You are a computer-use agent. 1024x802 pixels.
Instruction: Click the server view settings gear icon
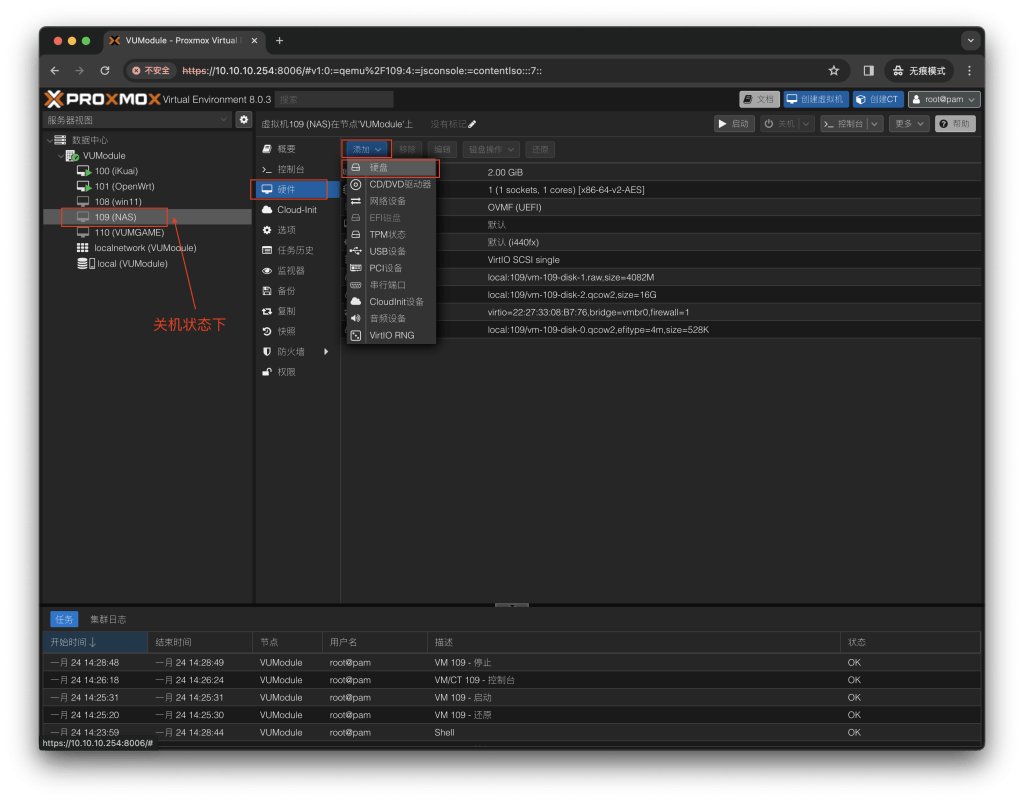click(x=243, y=120)
